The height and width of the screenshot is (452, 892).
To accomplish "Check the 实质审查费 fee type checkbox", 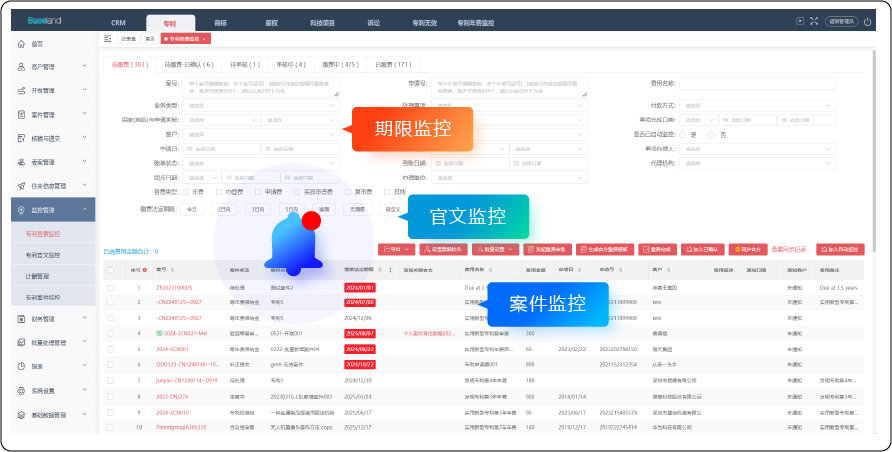I will point(296,192).
